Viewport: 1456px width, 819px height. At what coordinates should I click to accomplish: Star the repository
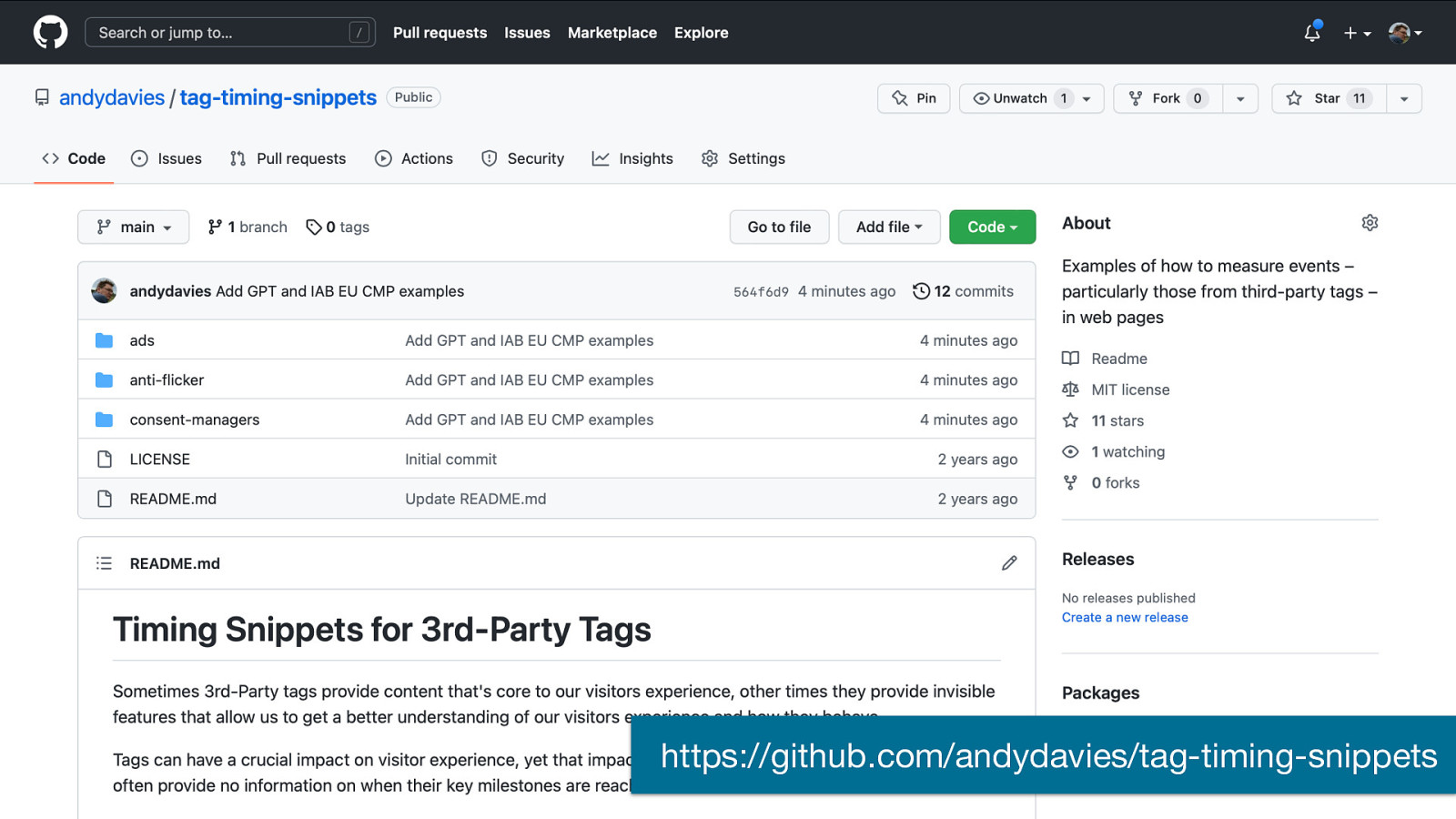[1329, 98]
